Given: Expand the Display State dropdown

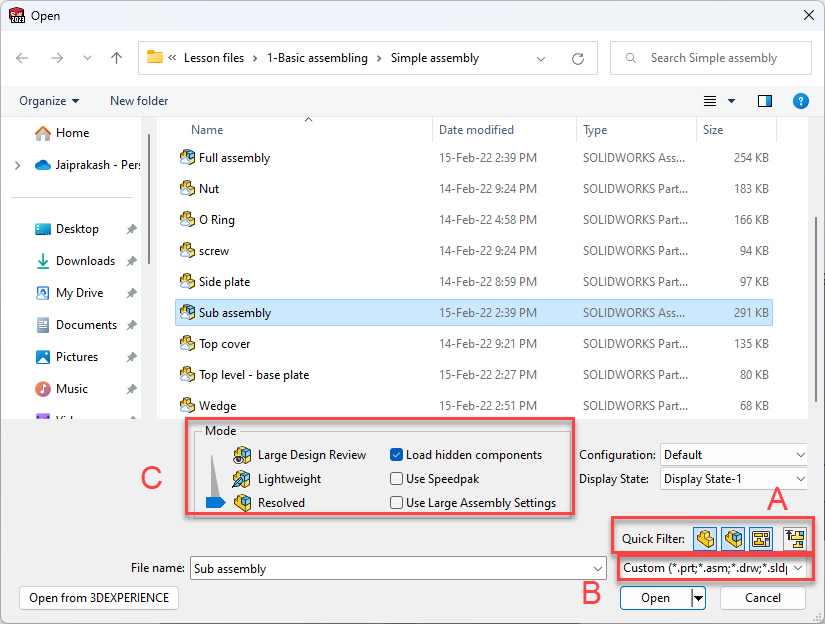Looking at the screenshot, I should [x=733, y=479].
